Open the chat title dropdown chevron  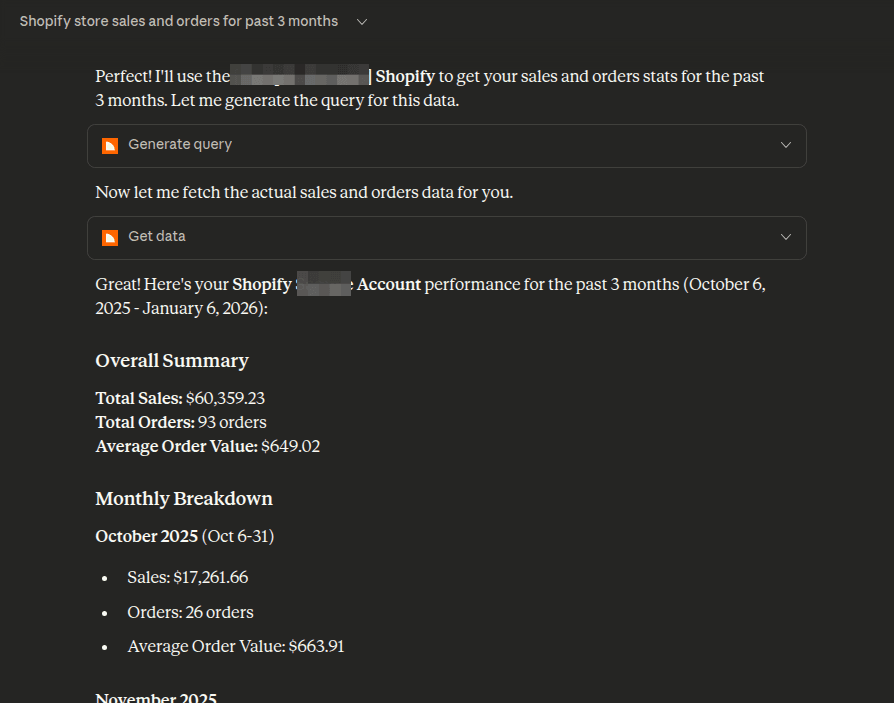pyautogui.click(x=361, y=21)
